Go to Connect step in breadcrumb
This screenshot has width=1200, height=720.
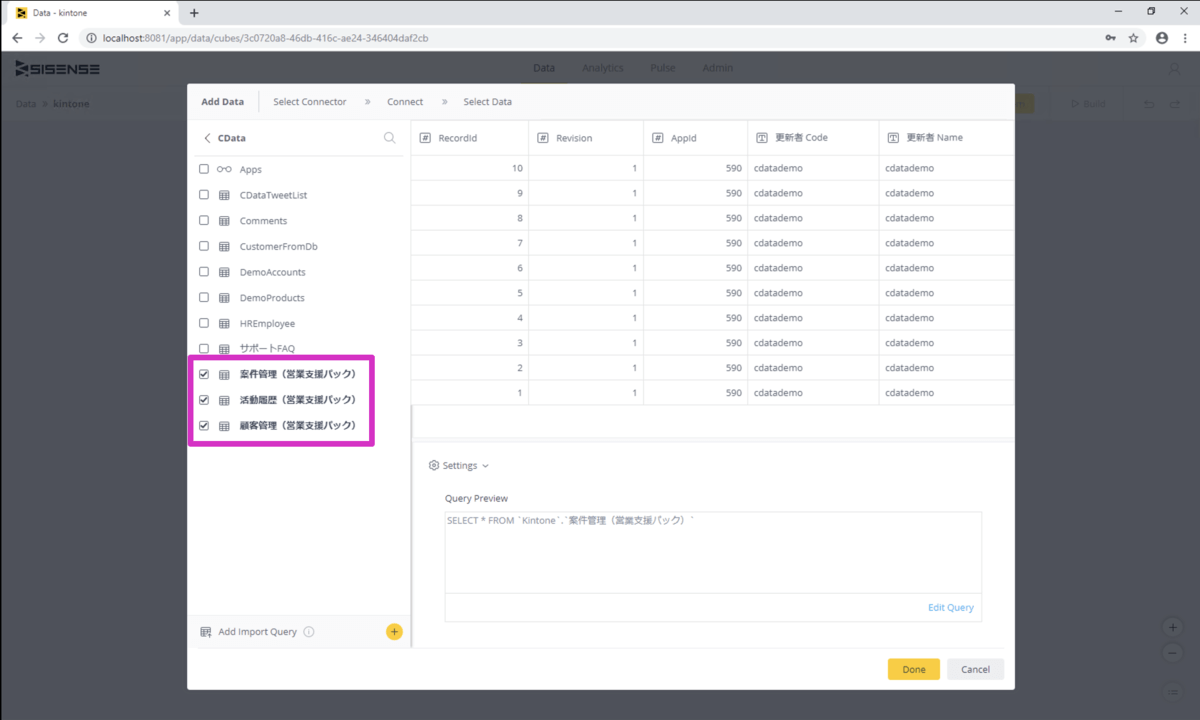coord(405,102)
